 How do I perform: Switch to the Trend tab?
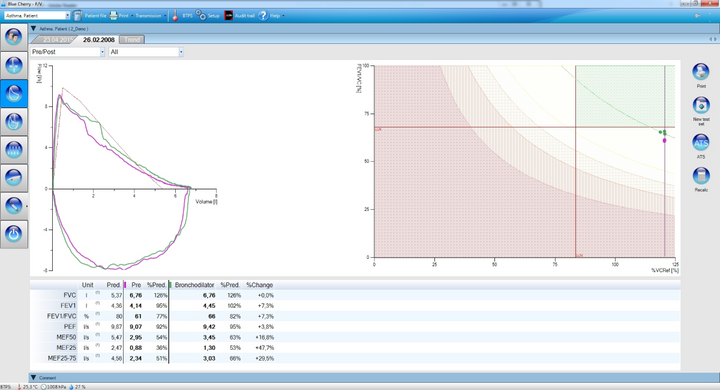point(132,40)
